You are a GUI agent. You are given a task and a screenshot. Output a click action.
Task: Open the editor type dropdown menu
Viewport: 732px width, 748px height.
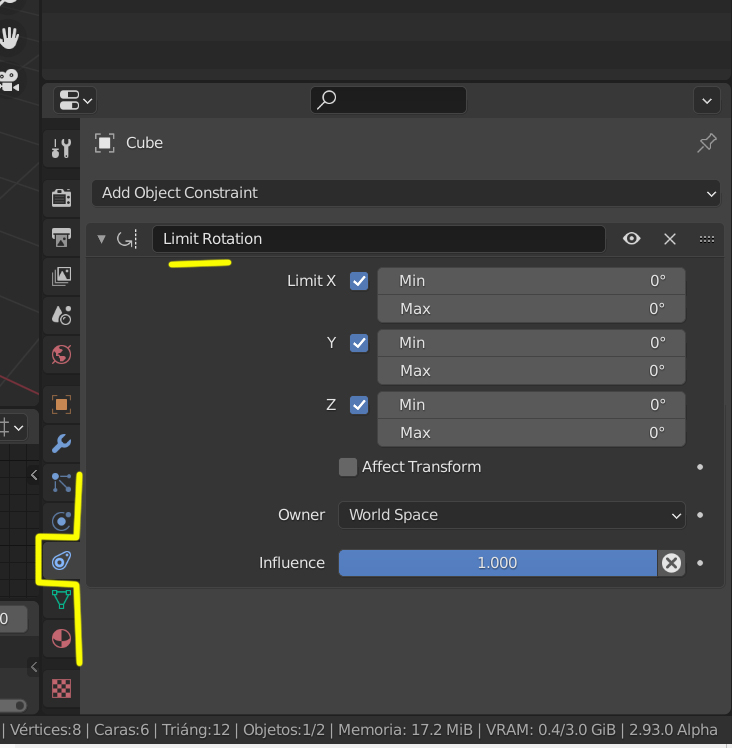(76, 100)
